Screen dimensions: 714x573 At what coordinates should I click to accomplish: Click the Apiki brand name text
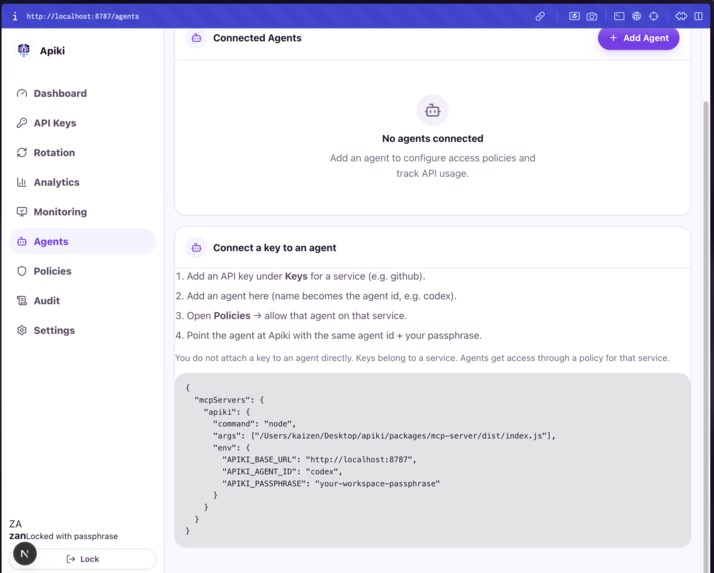(52, 51)
